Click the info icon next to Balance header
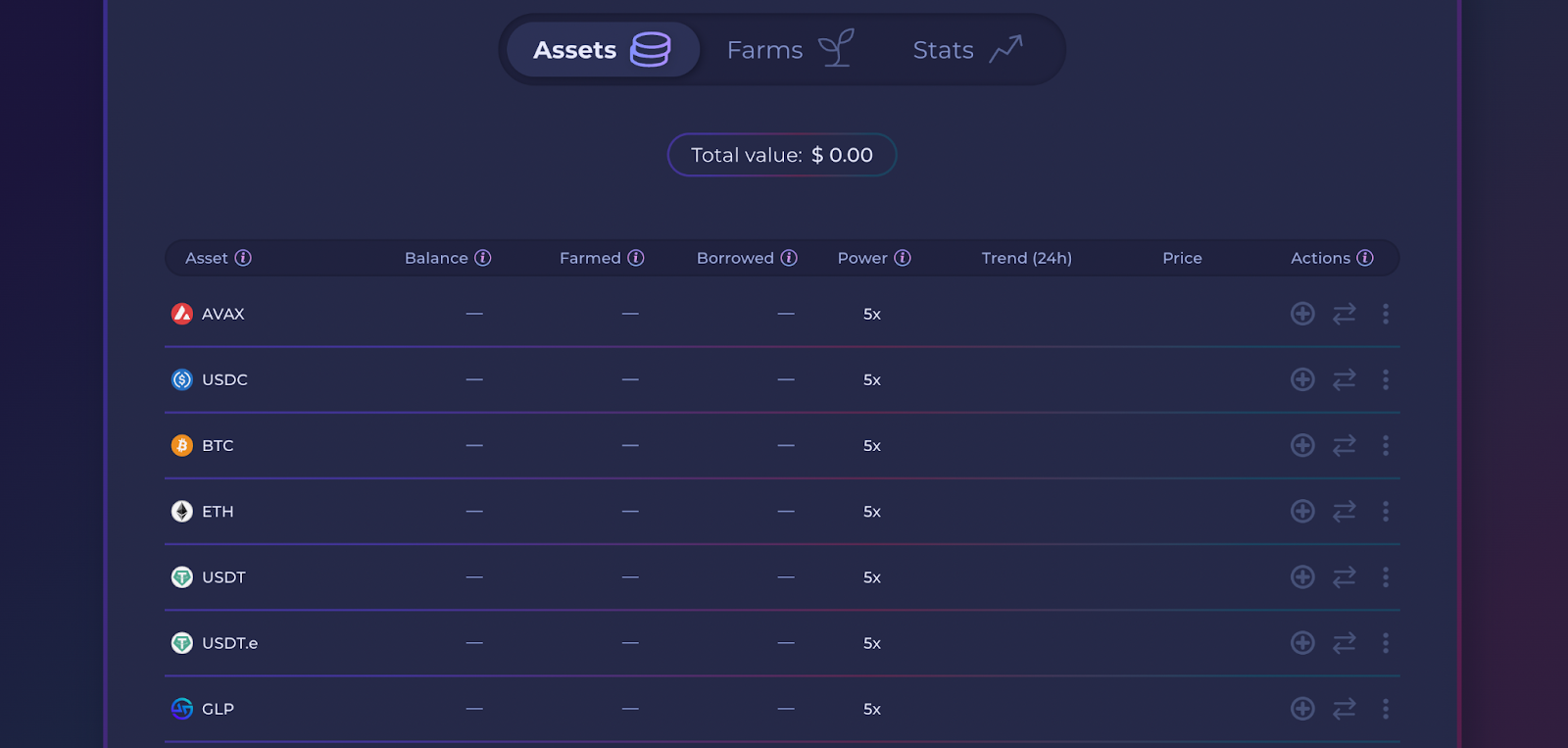 tap(483, 258)
